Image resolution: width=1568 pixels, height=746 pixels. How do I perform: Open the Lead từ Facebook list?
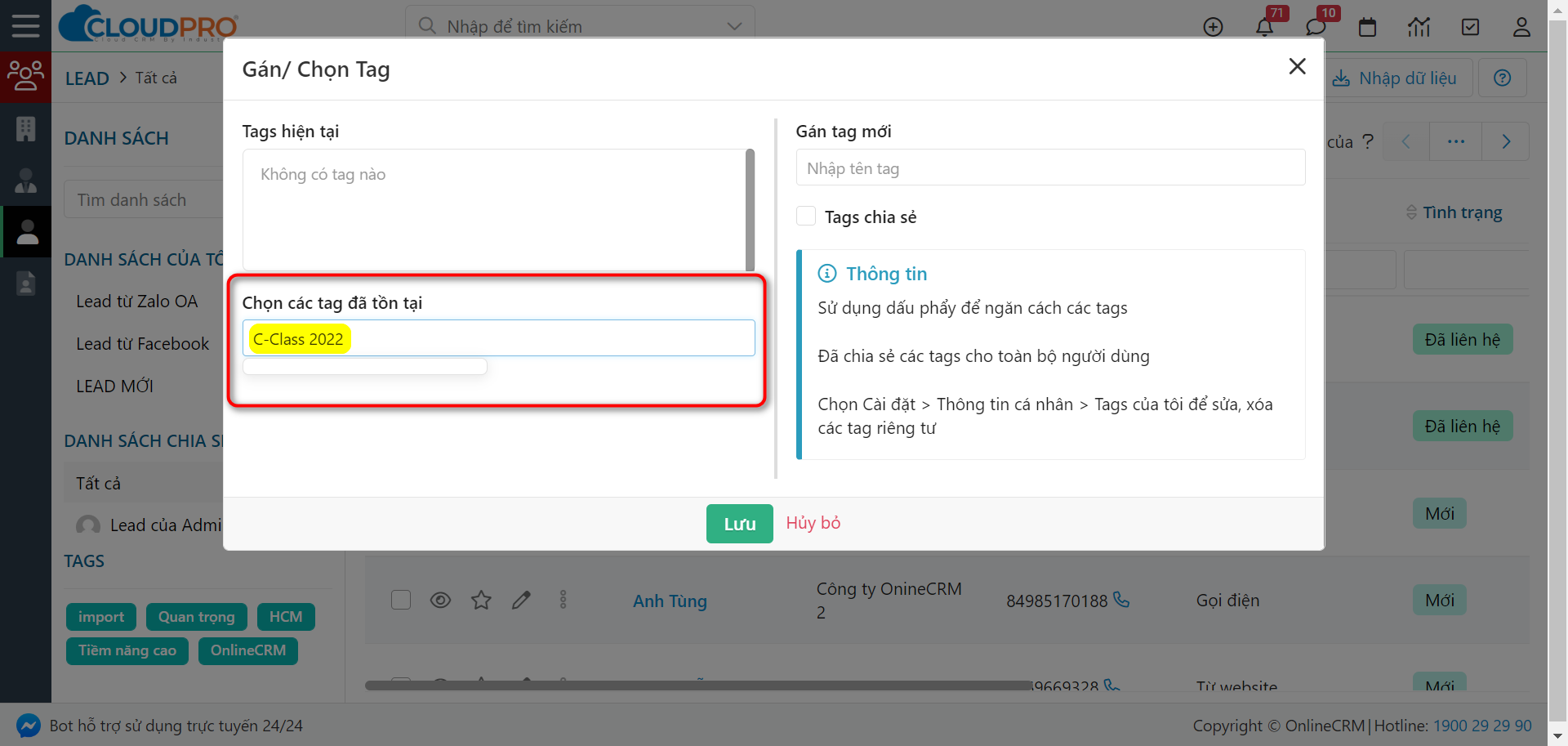click(x=142, y=344)
